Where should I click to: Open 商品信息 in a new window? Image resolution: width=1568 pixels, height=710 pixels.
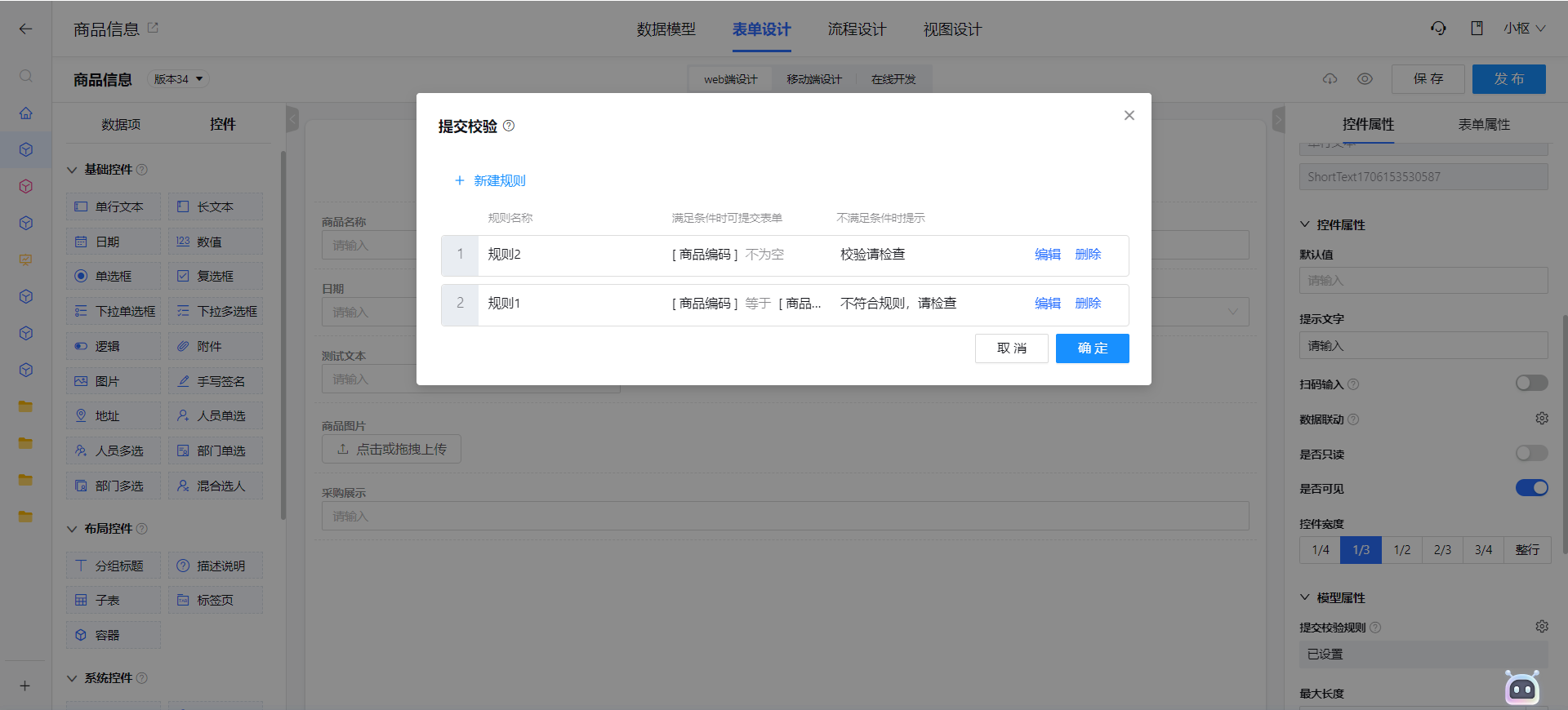tap(153, 28)
